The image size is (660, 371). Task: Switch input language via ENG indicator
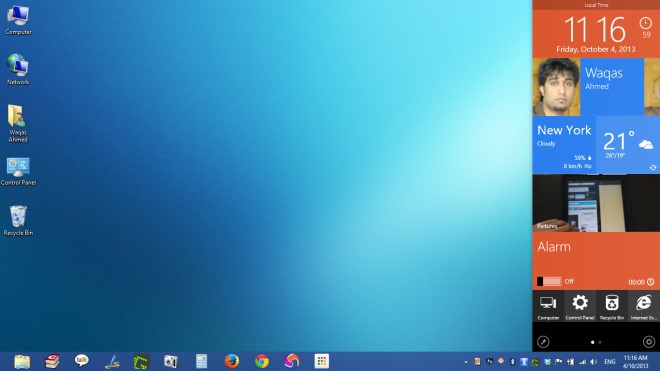point(609,362)
